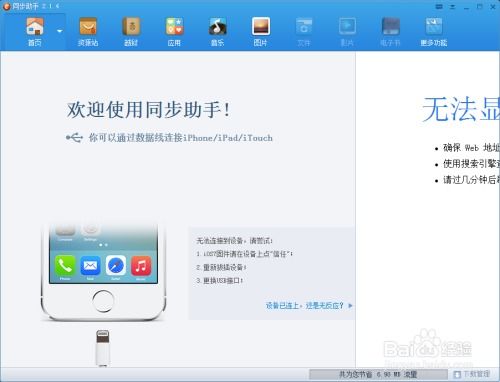The height and width of the screenshot is (382, 500).
Task: Open 下载管理 download manager in status bar
Action: click(472, 374)
